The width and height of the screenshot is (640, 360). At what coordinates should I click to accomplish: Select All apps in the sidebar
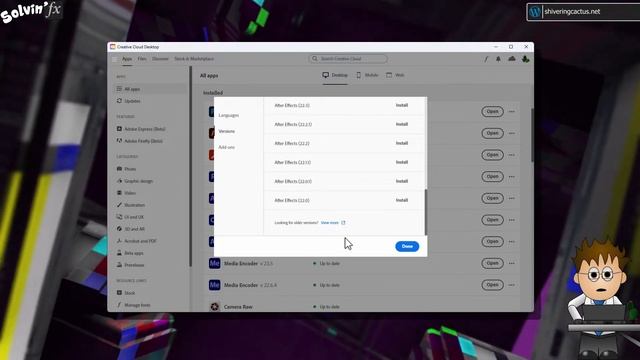click(x=149, y=89)
